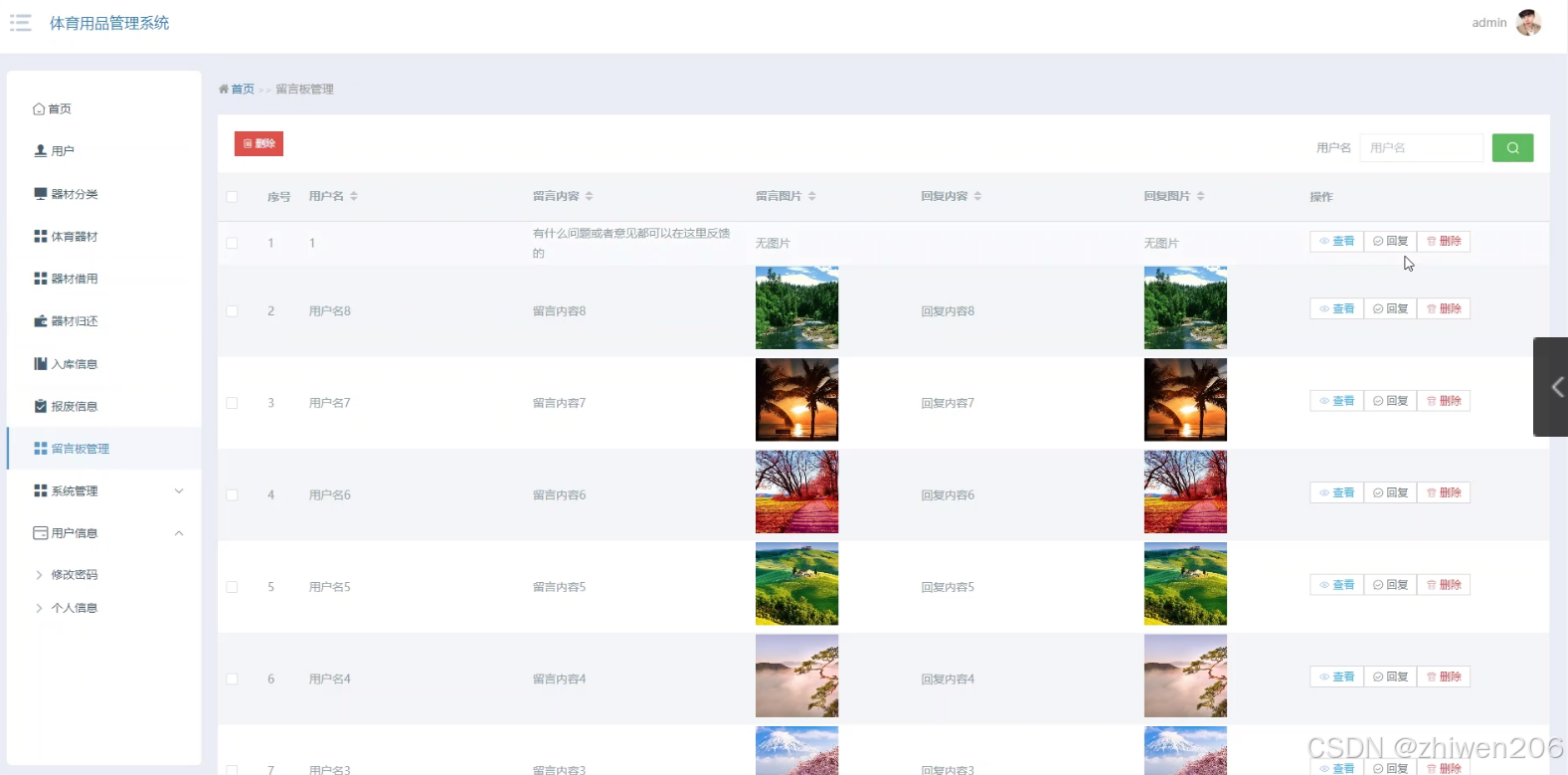This screenshot has width=1568, height=775.
Task: Expand the 系统管理 chevron
Action: [179, 490]
